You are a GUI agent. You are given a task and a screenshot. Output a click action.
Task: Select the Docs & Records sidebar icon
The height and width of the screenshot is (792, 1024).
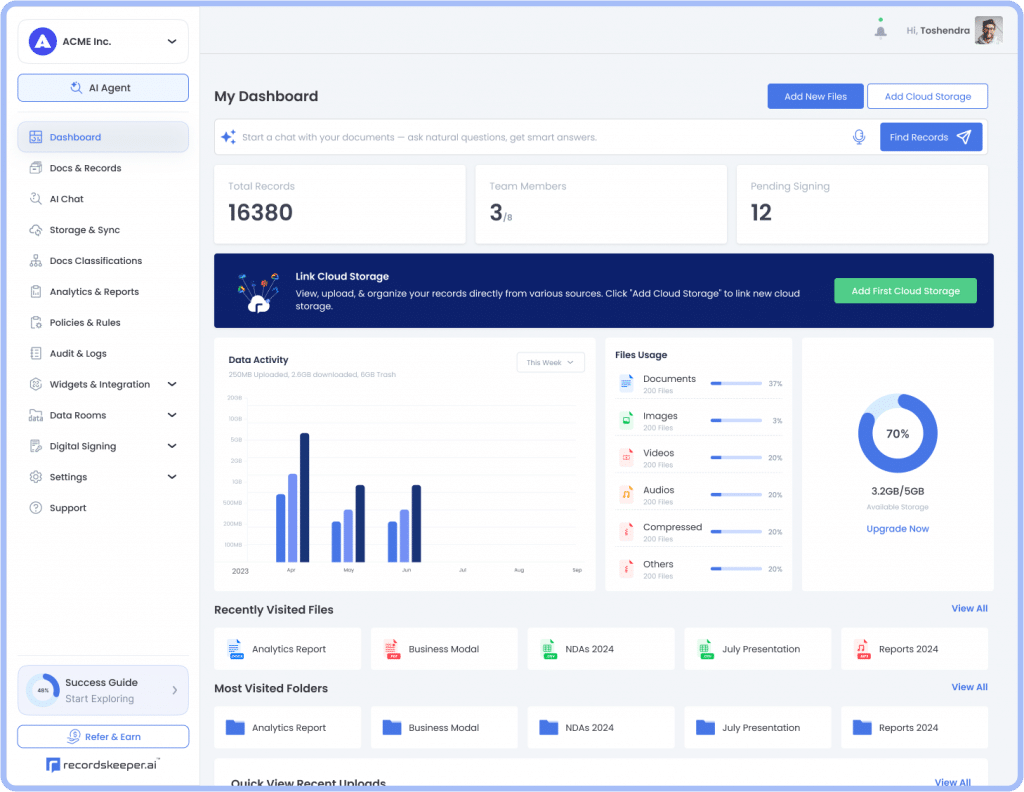point(34,167)
